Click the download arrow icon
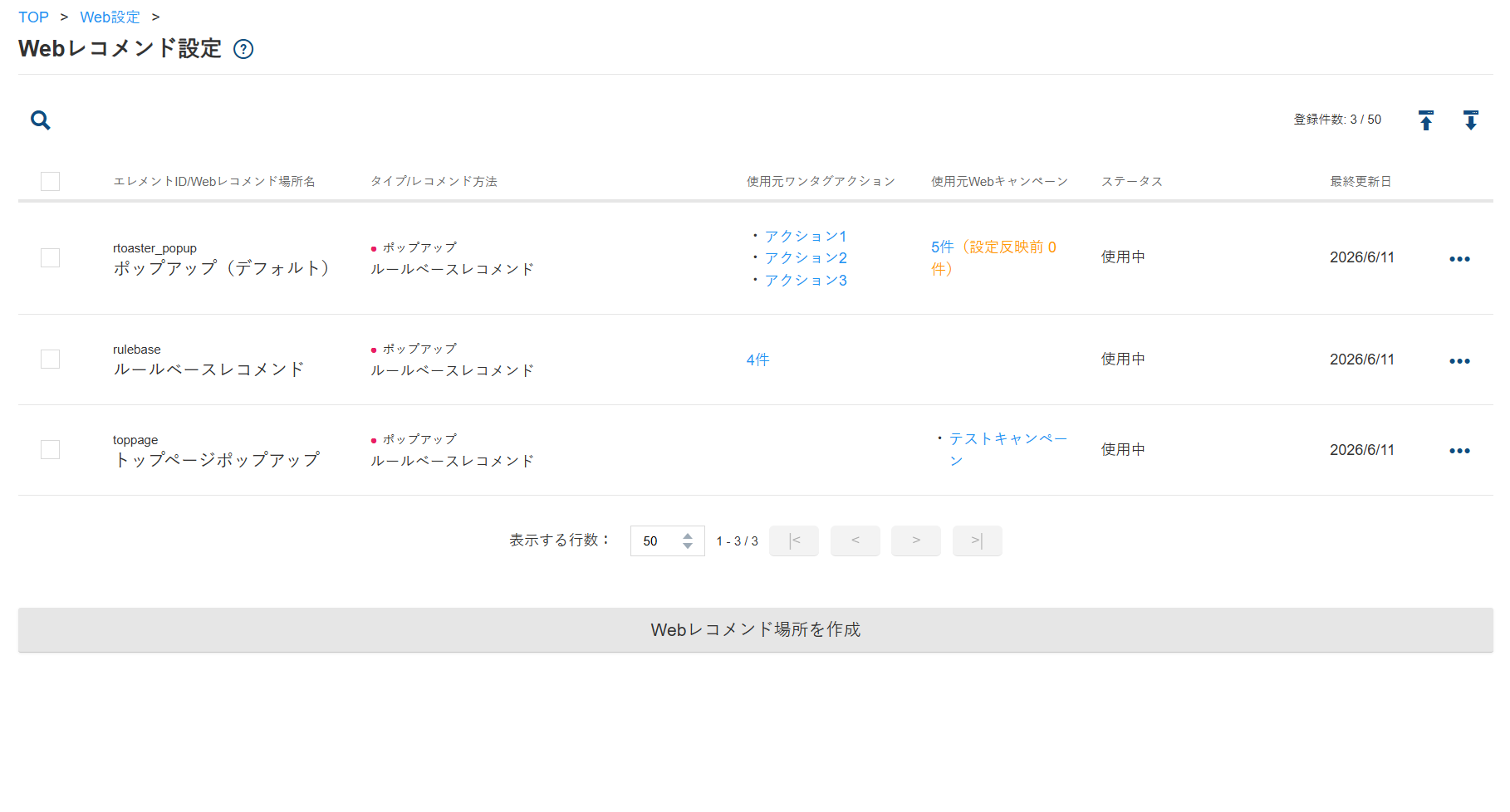Image resolution: width=1510 pixels, height=812 pixels. pos(1471,120)
